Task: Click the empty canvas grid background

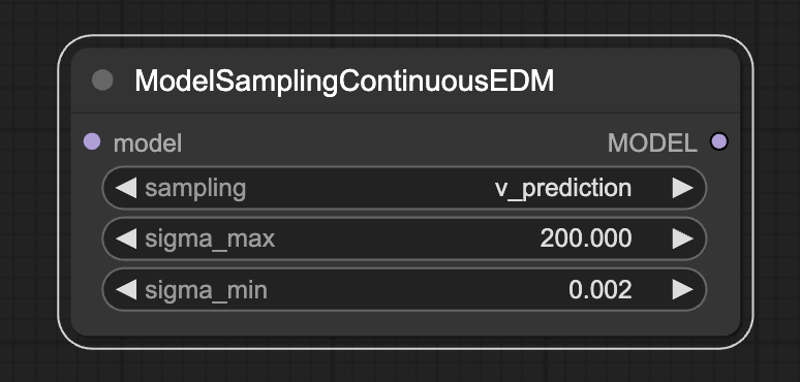Action: coord(398,366)
